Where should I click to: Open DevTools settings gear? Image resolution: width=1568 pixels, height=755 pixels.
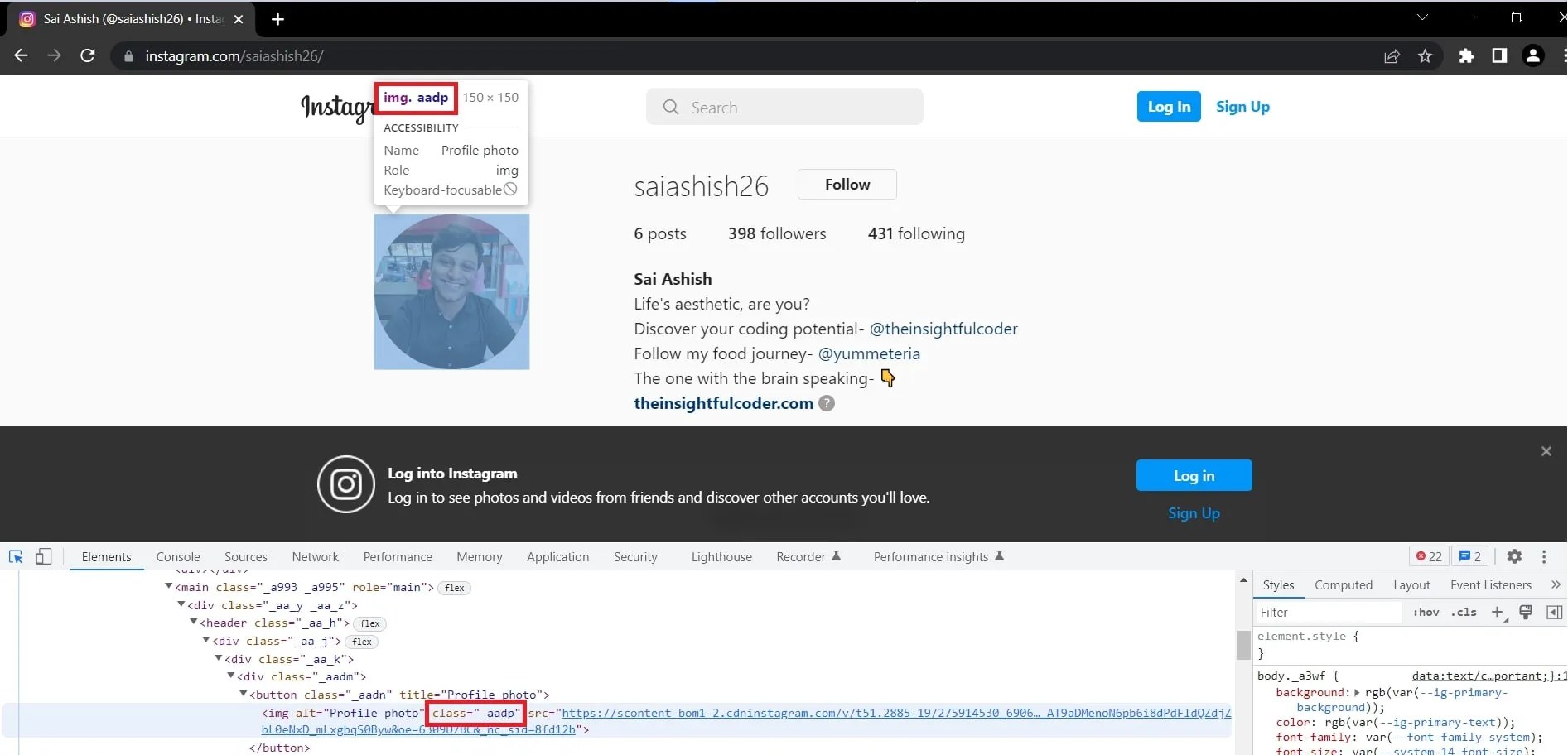[x=1515, y=556]
